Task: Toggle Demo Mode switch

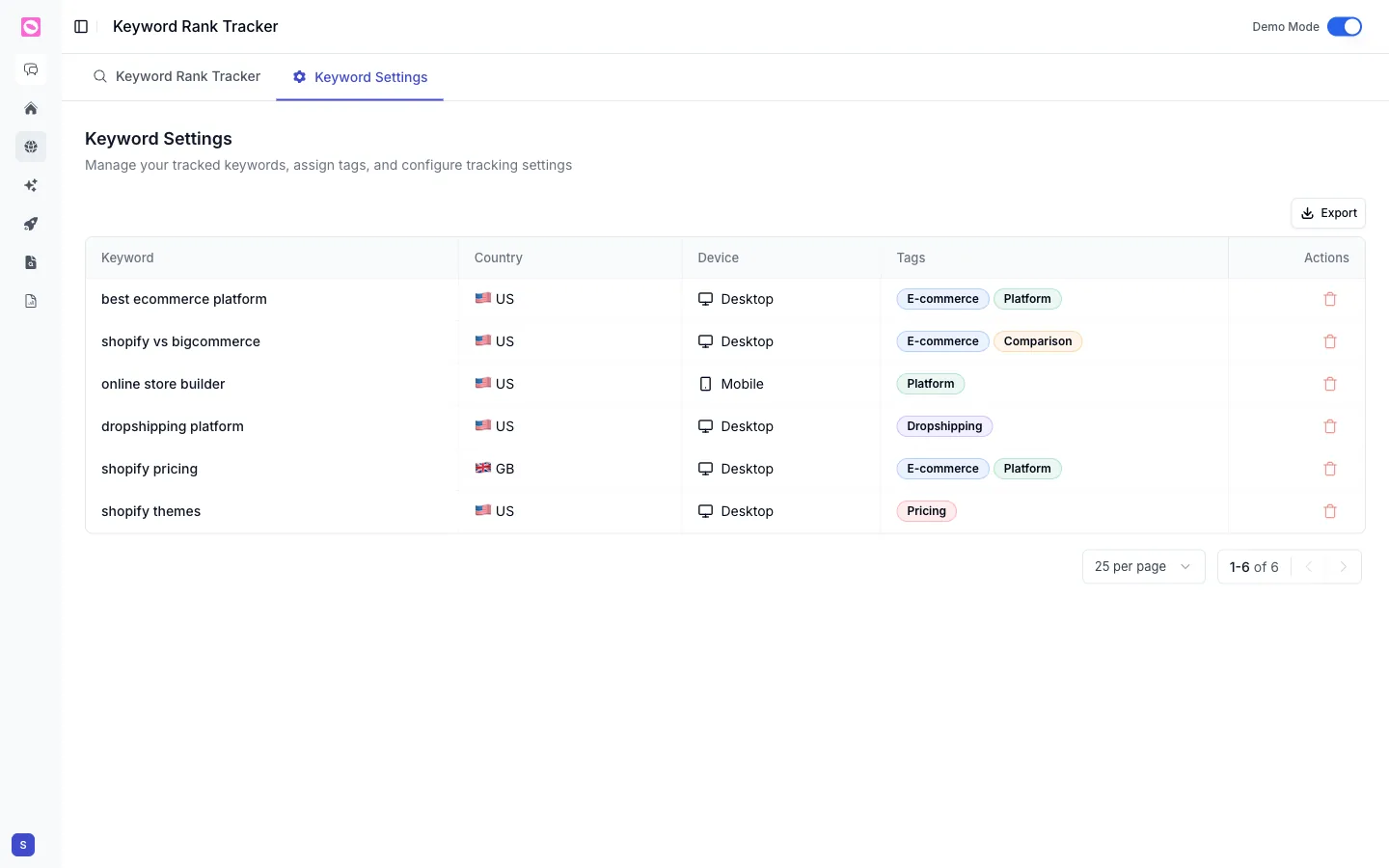Action: coord(1345,27)
